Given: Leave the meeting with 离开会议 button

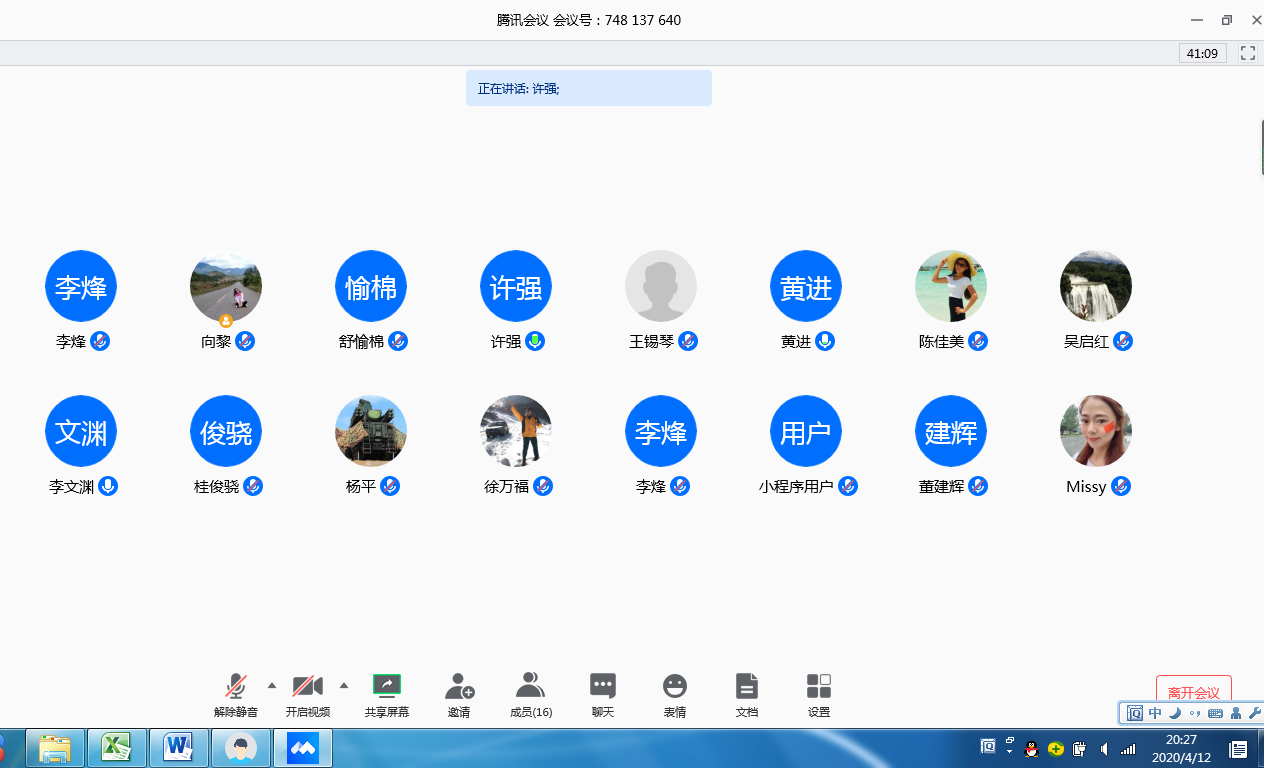Looking at the screenshot, I should tap(1193, 692).
